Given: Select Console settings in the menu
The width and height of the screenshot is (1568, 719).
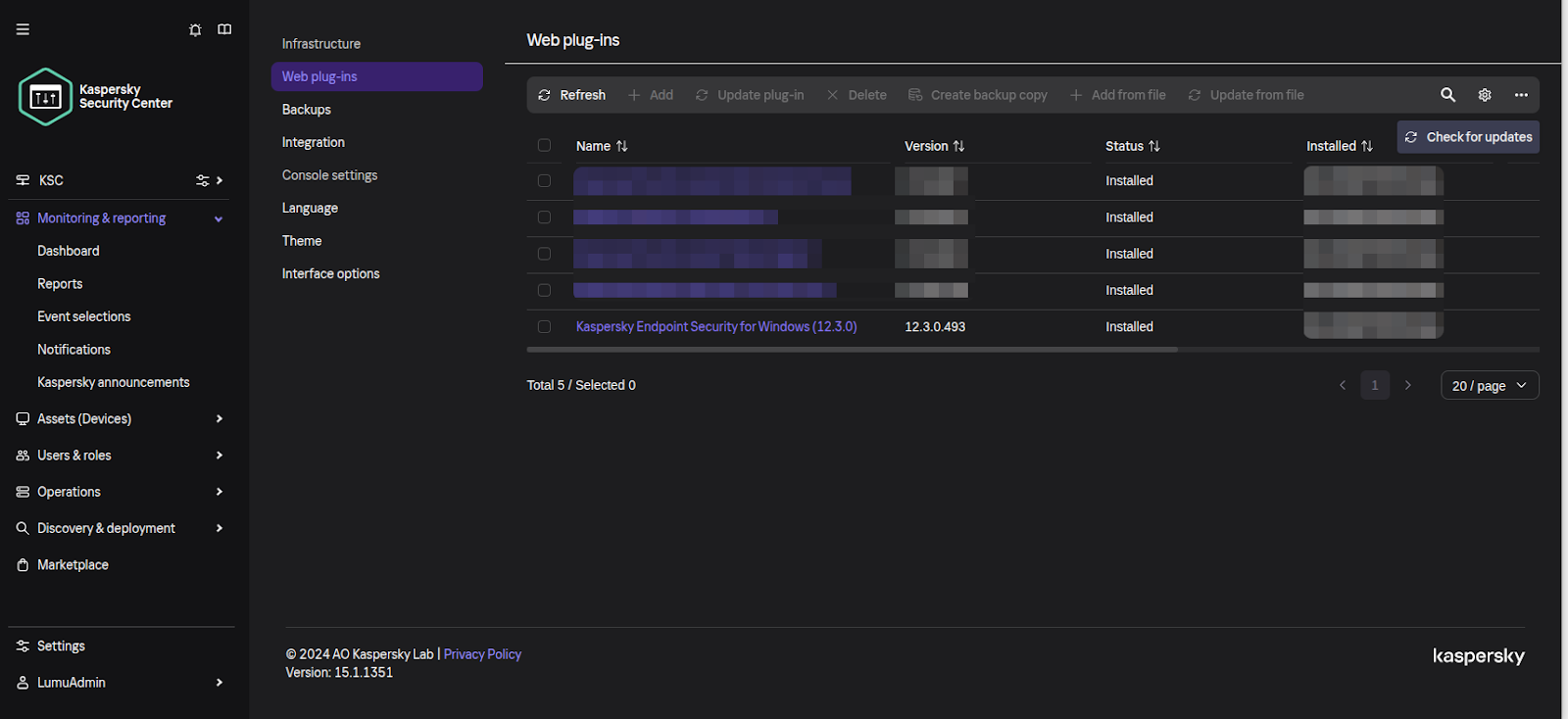Looking at the screenshot, I should point(329,175).
